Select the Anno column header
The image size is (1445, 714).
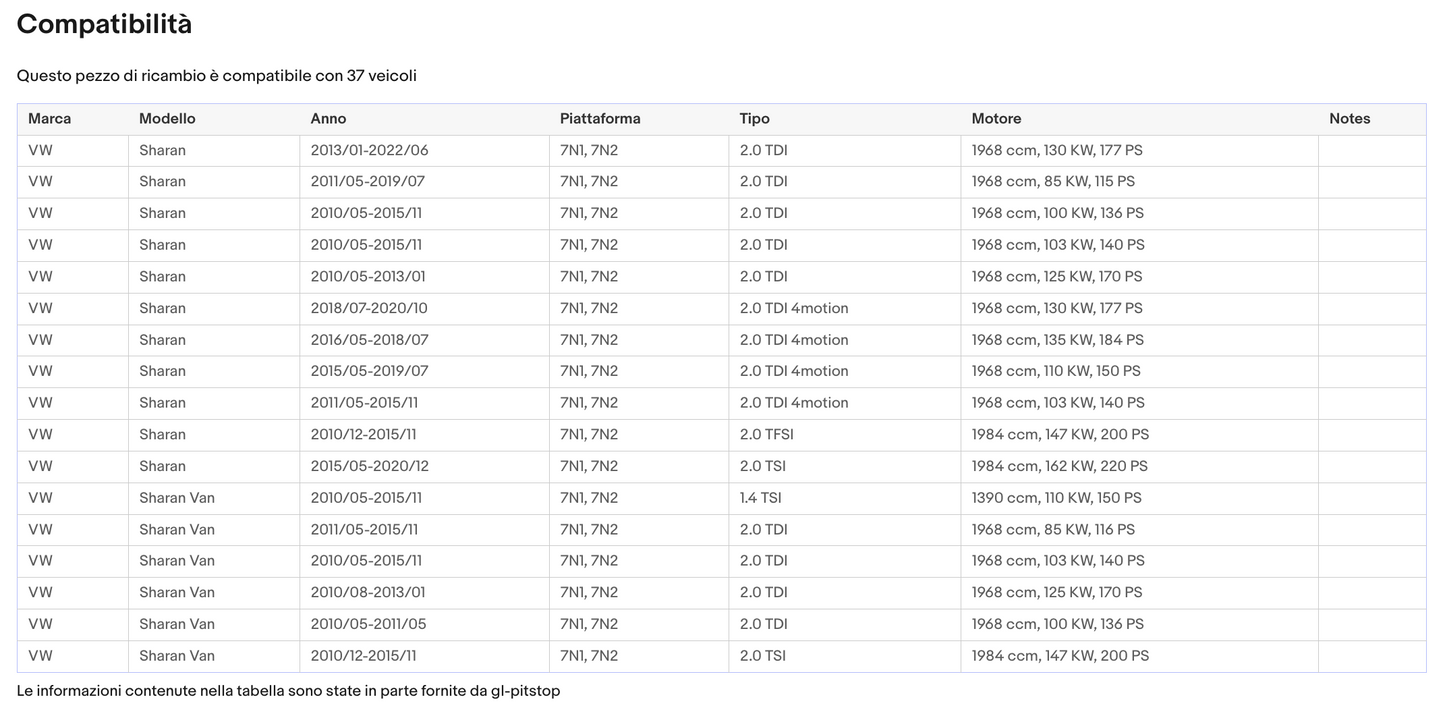tap(328, 119)
